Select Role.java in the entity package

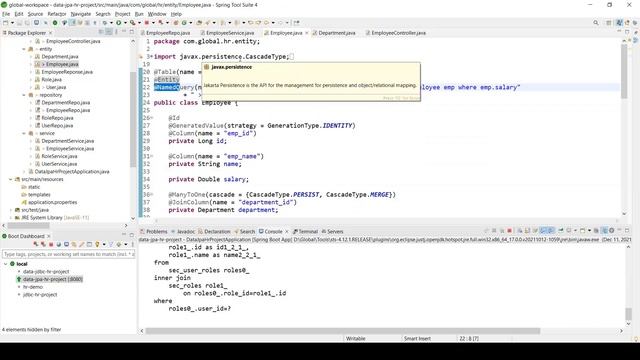(x=51, y=80)
